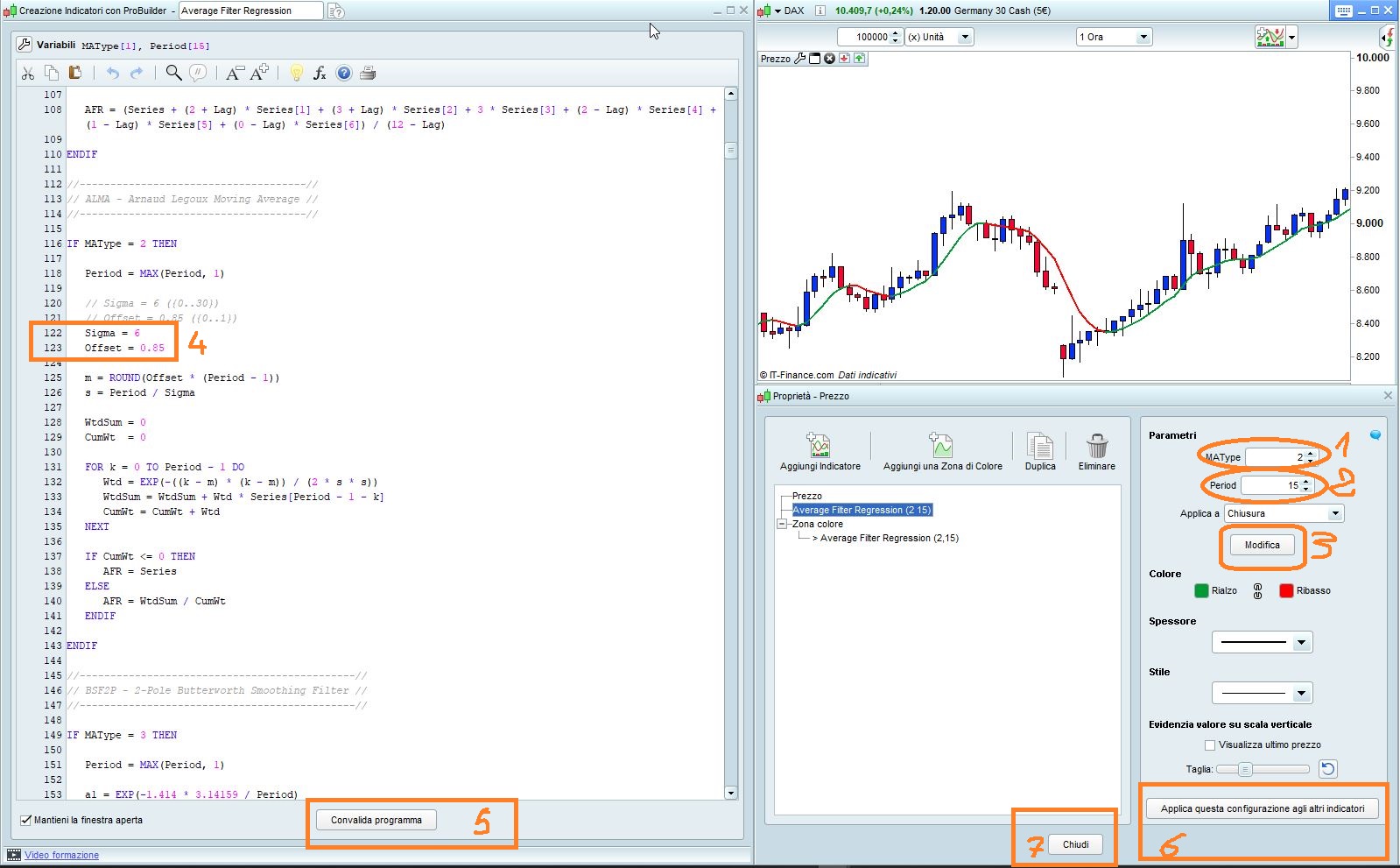1400x868 pixels.
Task: Select Zona colore tree row
Action: click(x=818, y=524)
